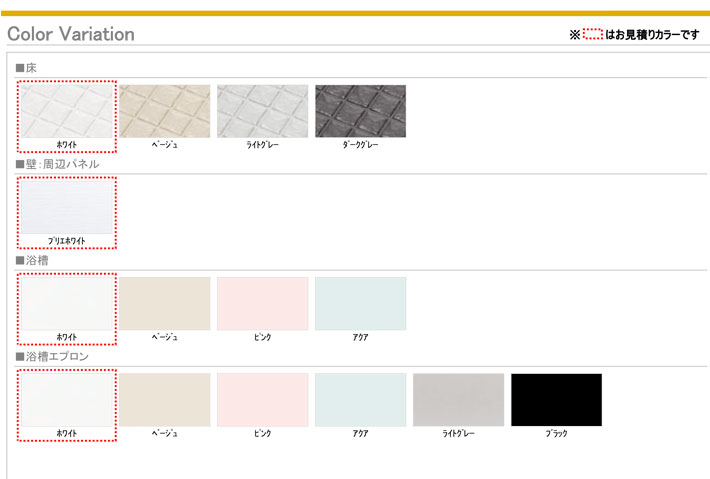Viewport: 710px width, 479px height.
Task: Select the Pink bathtub apron swatch
Action: click(x=263, y=400)
